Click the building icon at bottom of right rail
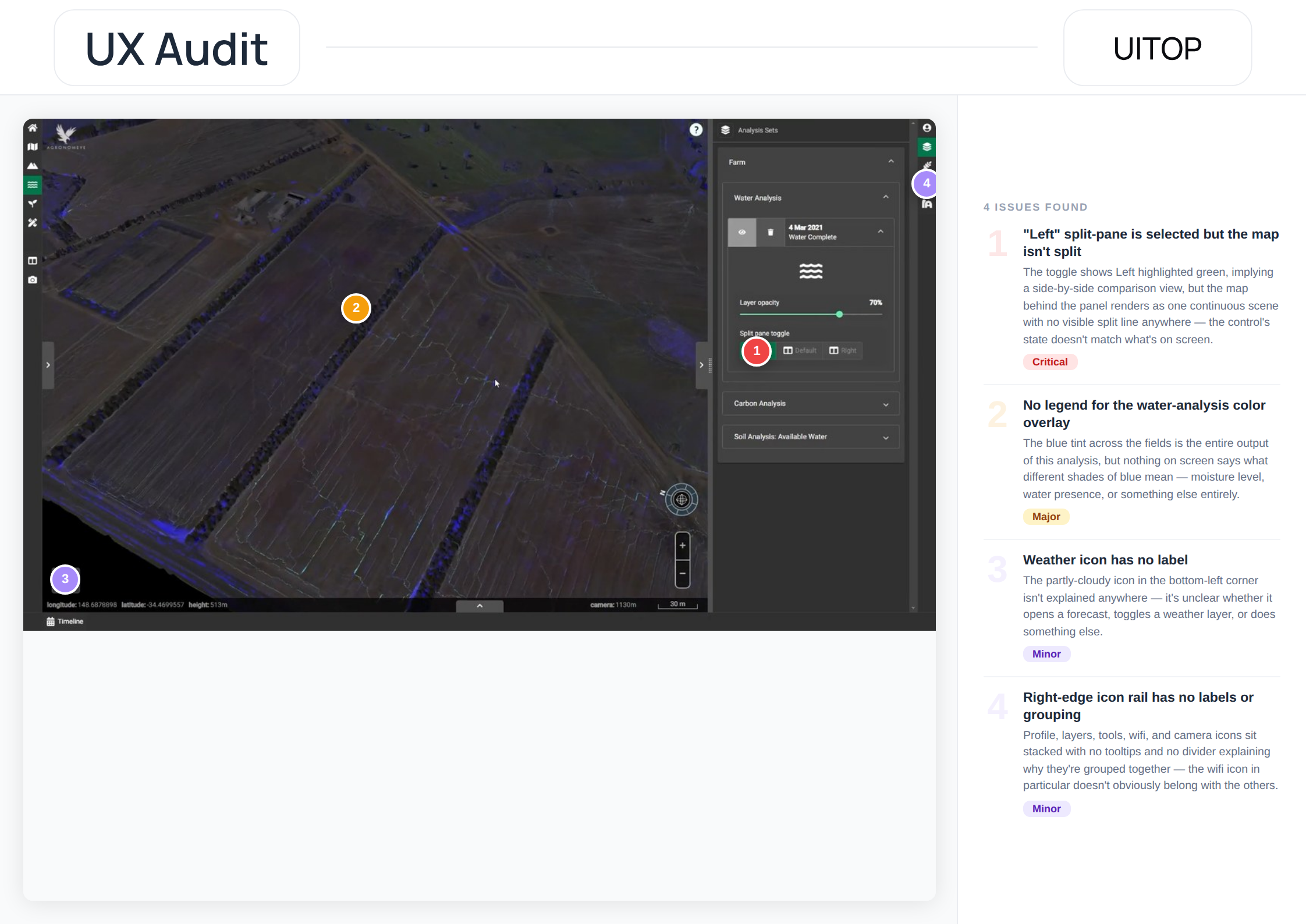The image size is (1306, 924). 927,204
